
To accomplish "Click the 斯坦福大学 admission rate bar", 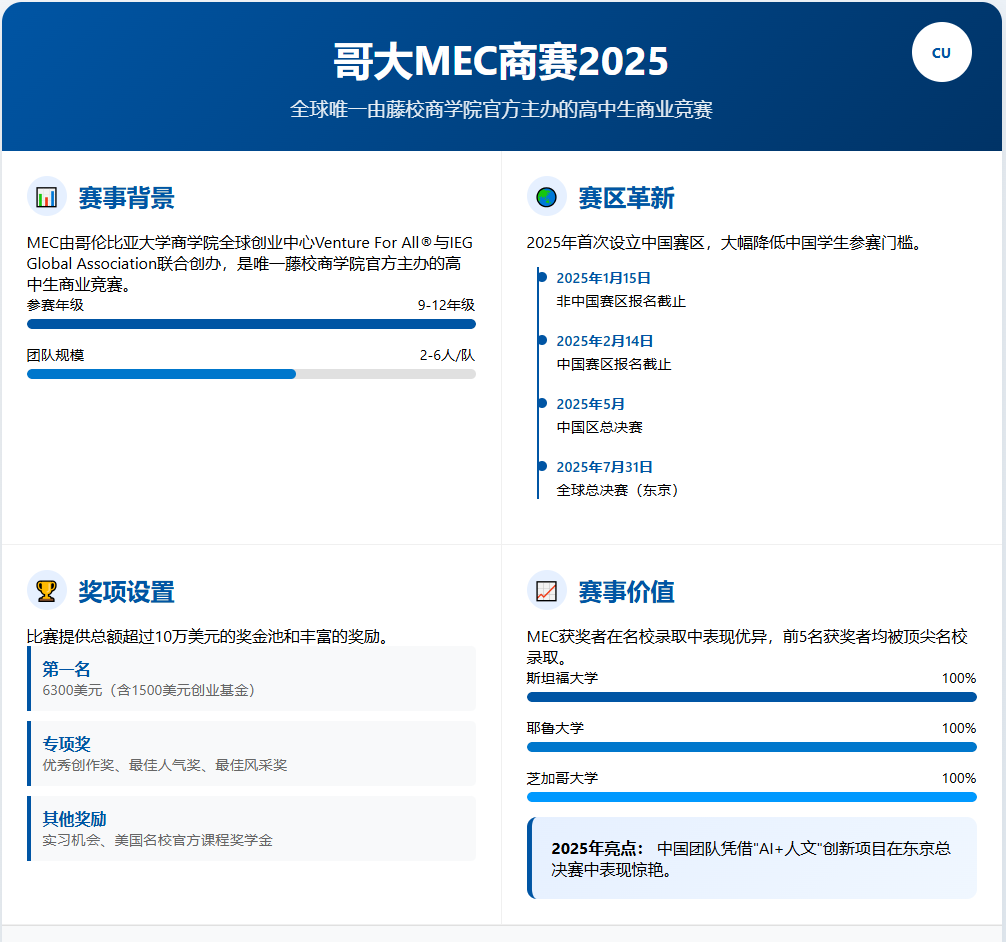I will coord(751,697).
